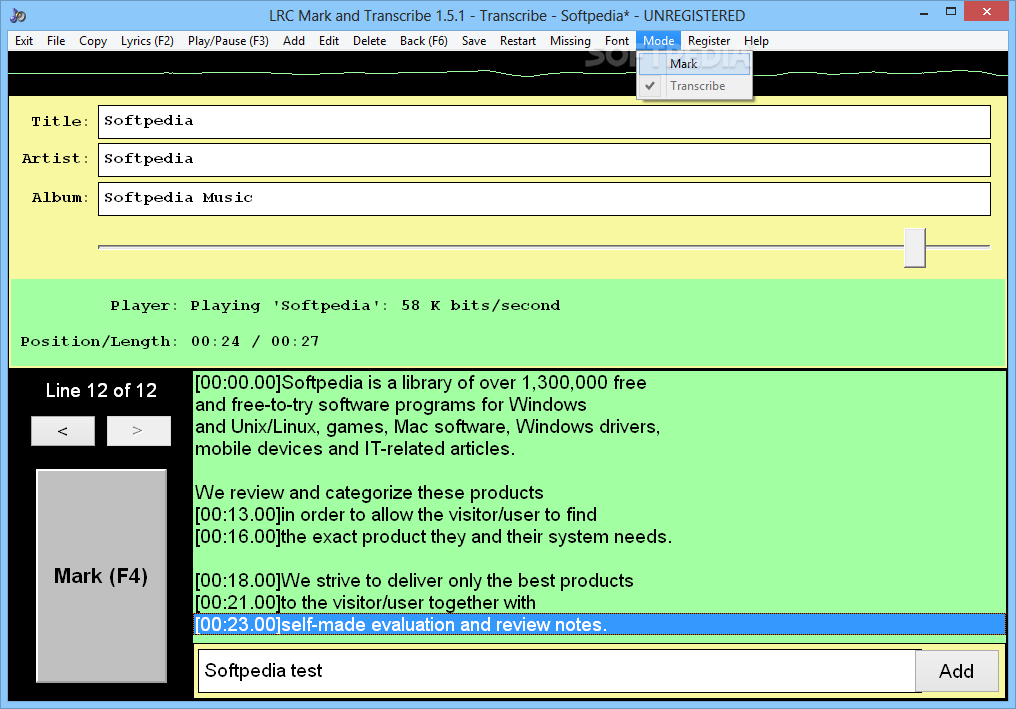1016x709 pixels.
Task: Open the Font menu
Action: coord(617,41)
